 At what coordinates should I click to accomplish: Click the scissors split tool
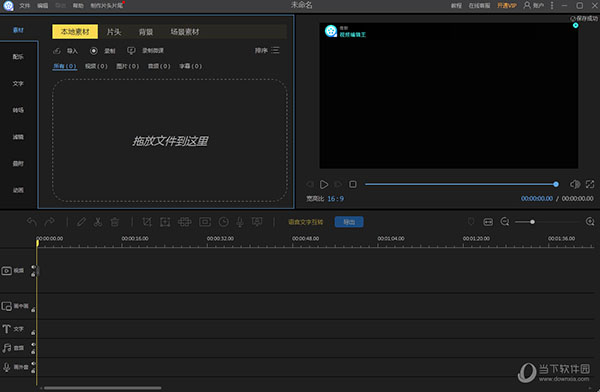pyautogui.click(x=98, y=222)
